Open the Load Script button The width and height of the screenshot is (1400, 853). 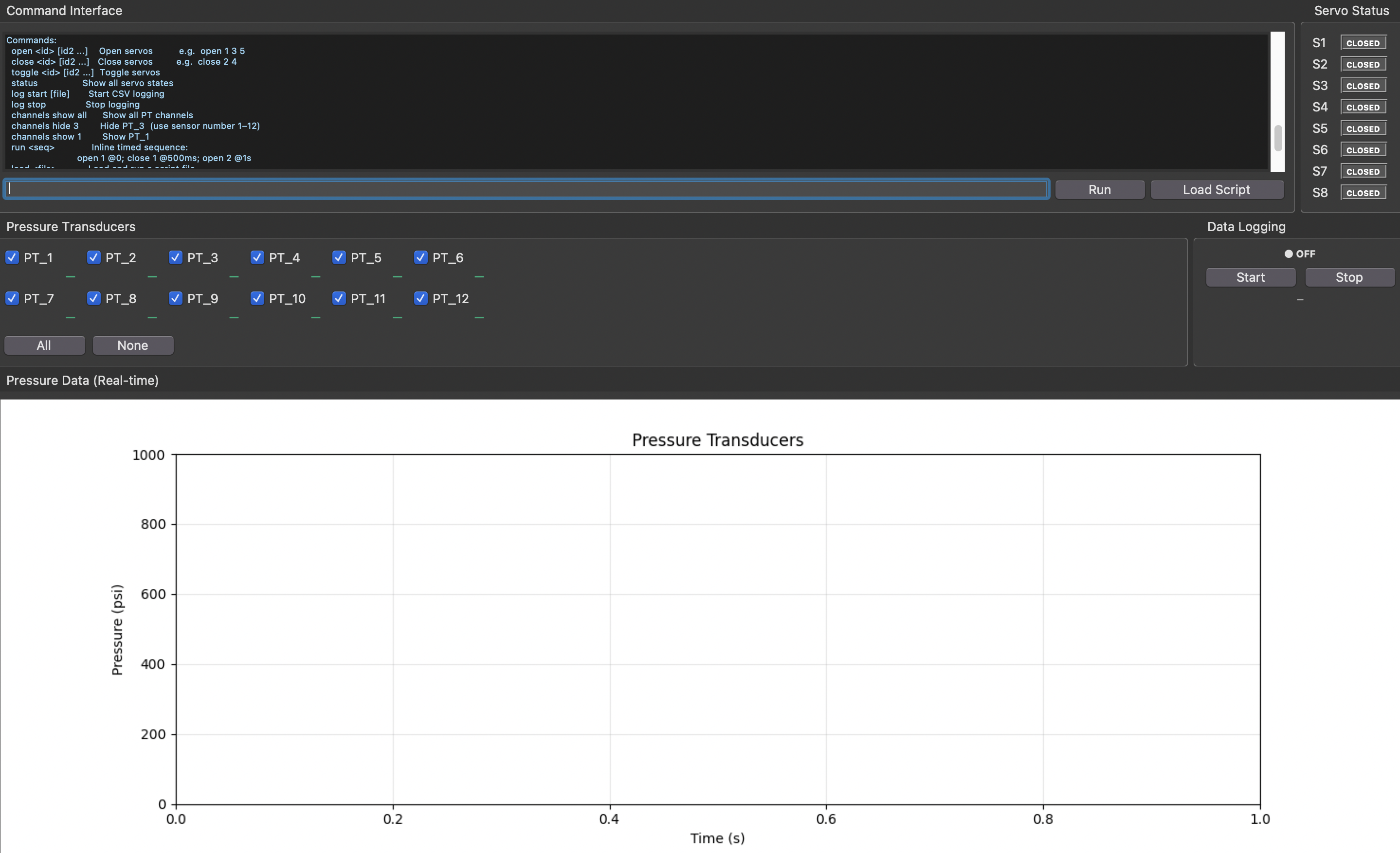click(1217, 190)
